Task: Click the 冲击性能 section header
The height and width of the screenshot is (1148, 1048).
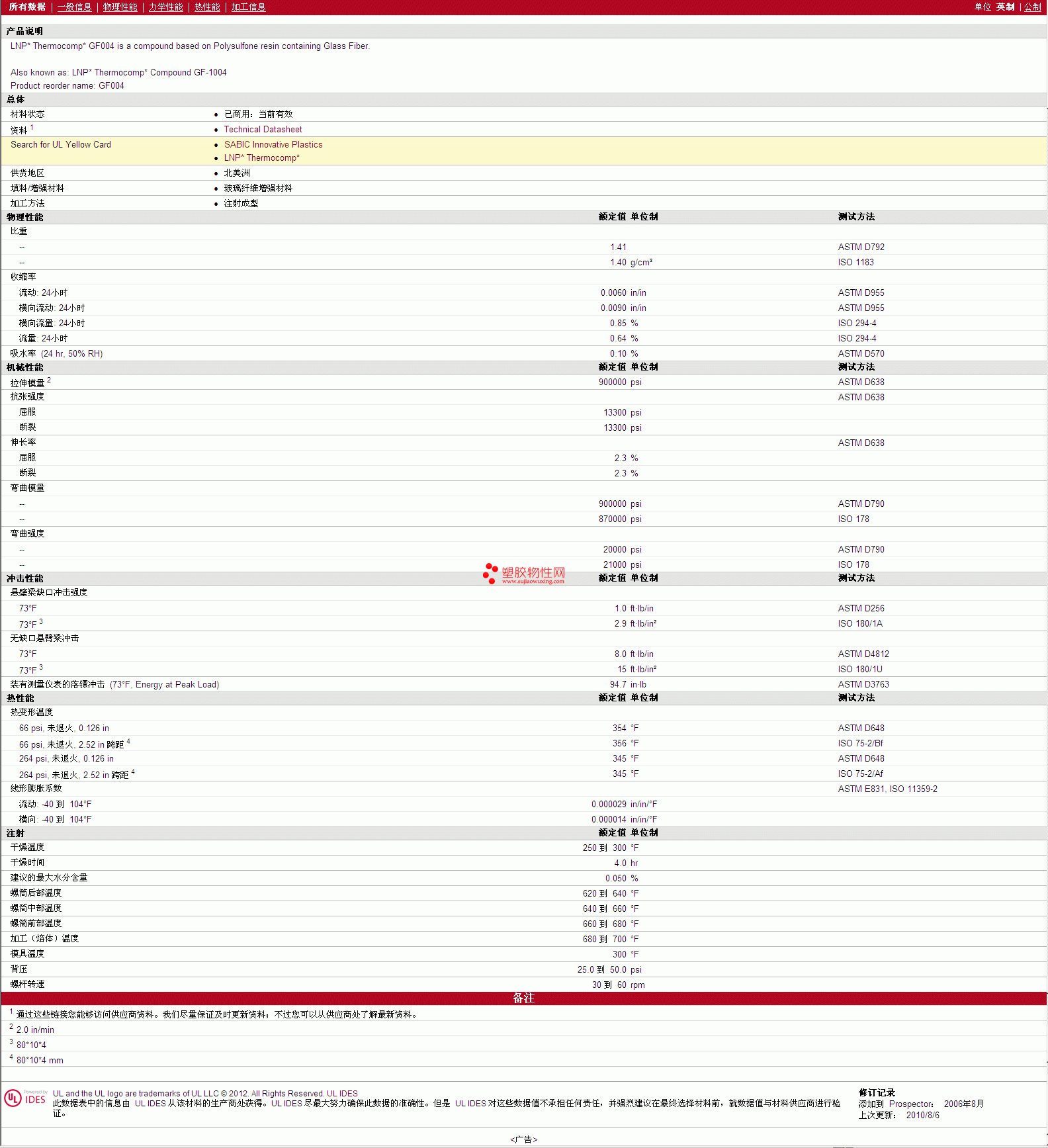Action: click(x=24, y=579)
